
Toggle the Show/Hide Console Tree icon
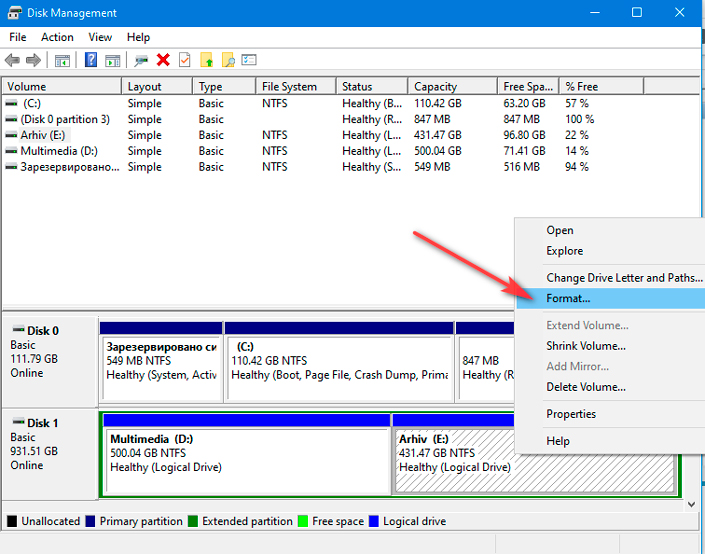point(62,60)
